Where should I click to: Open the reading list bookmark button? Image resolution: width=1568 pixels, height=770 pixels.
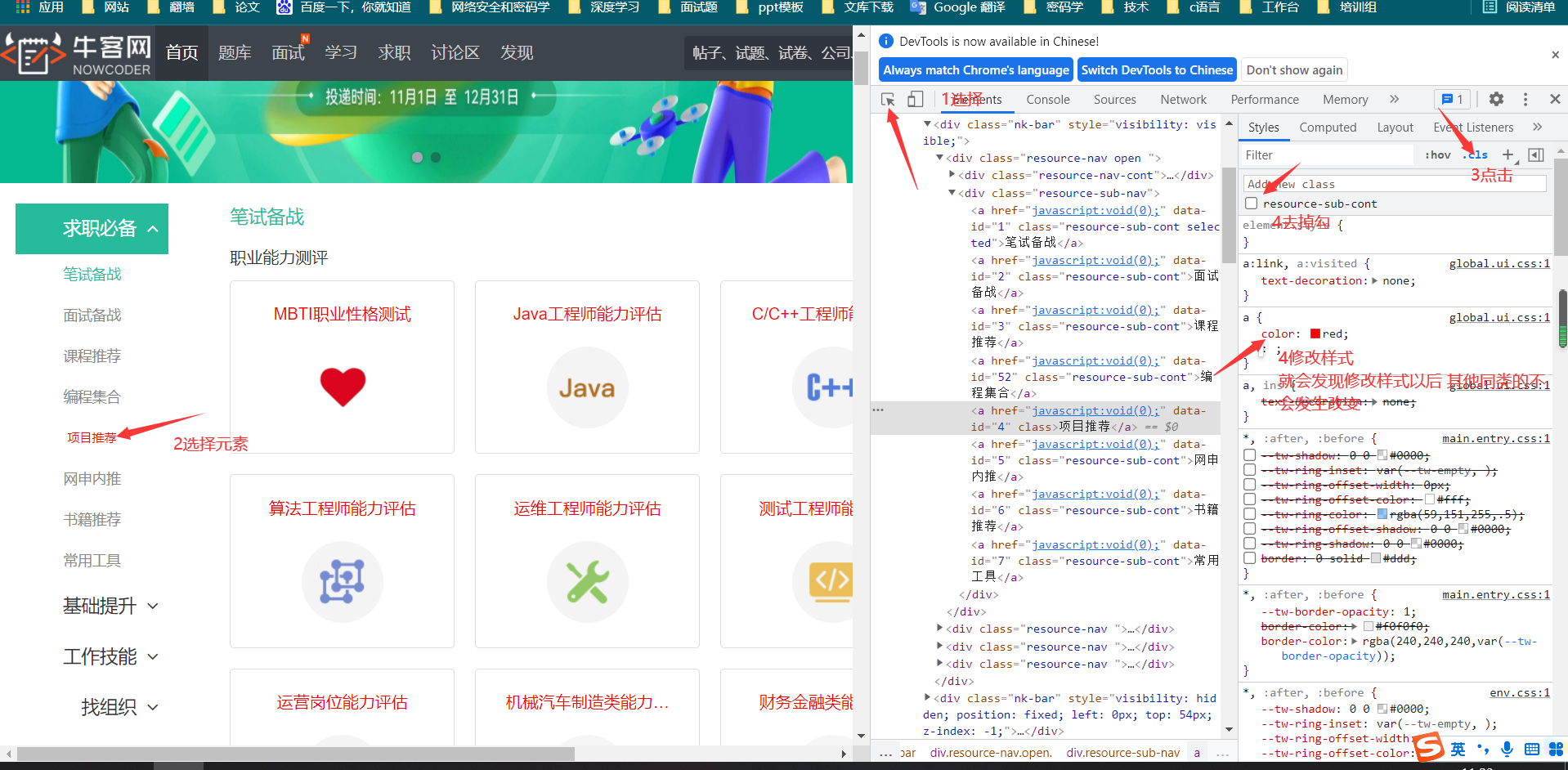[x=1519, y=7]
